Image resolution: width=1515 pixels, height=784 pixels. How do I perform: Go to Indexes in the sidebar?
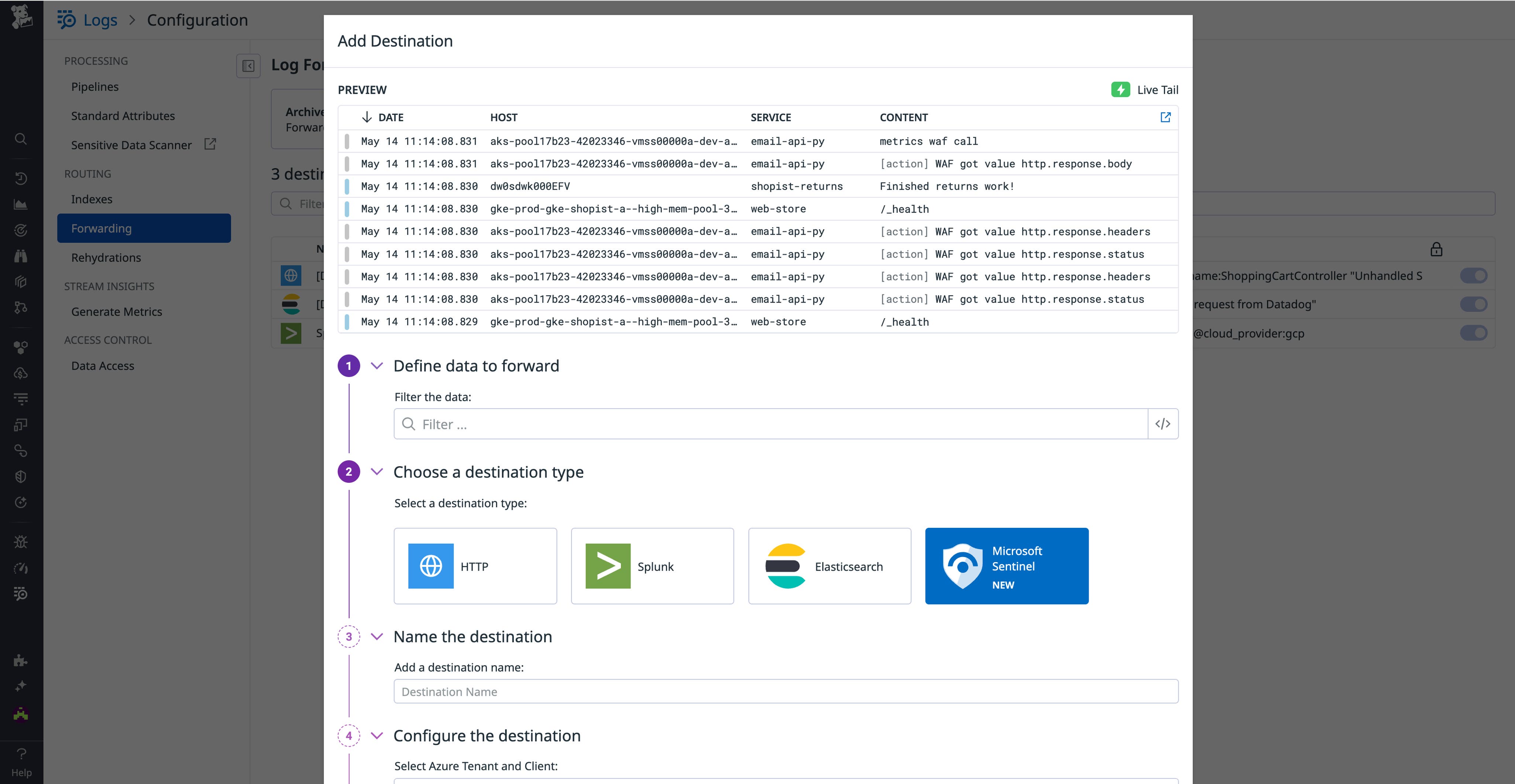(x=92, y=199)
